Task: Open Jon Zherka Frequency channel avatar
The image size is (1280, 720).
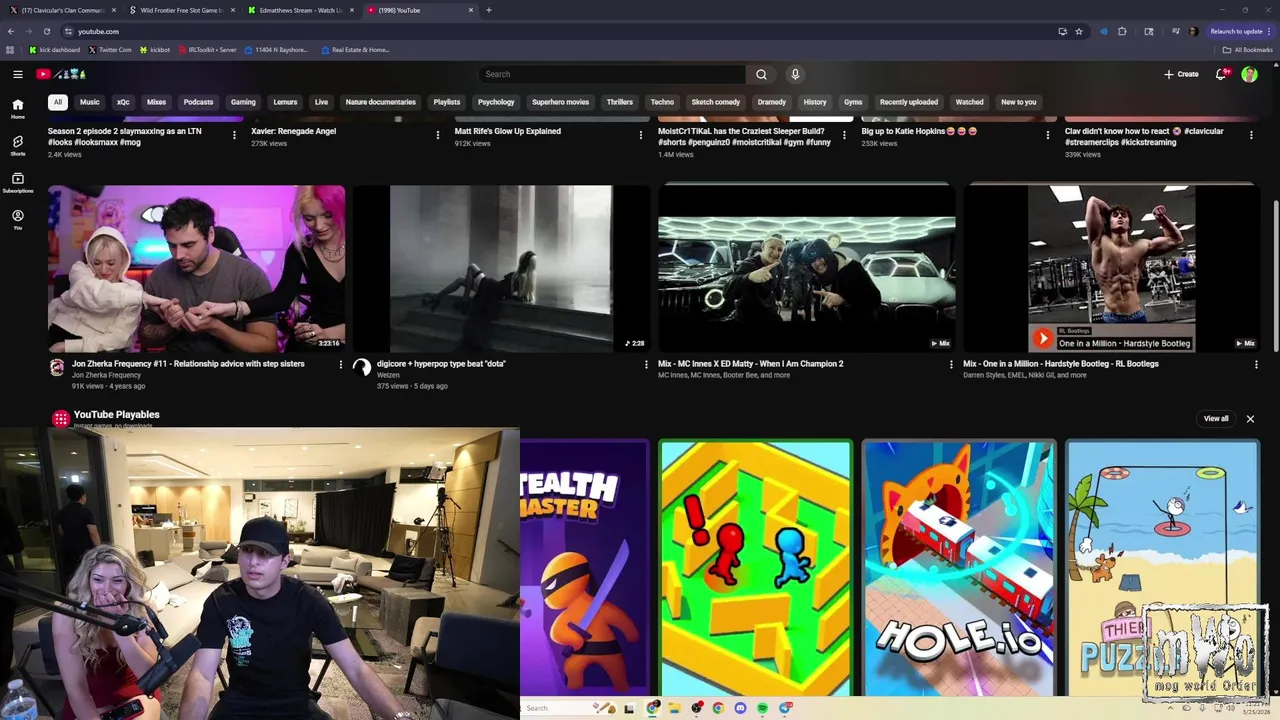Action: [x=58, y=367]
